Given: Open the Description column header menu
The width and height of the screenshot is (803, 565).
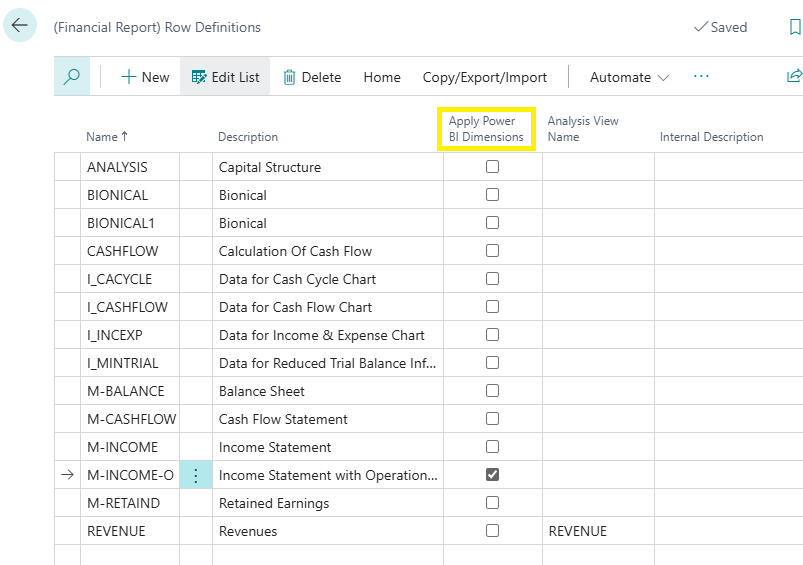Looking at the screenshot, I should 248,137.
